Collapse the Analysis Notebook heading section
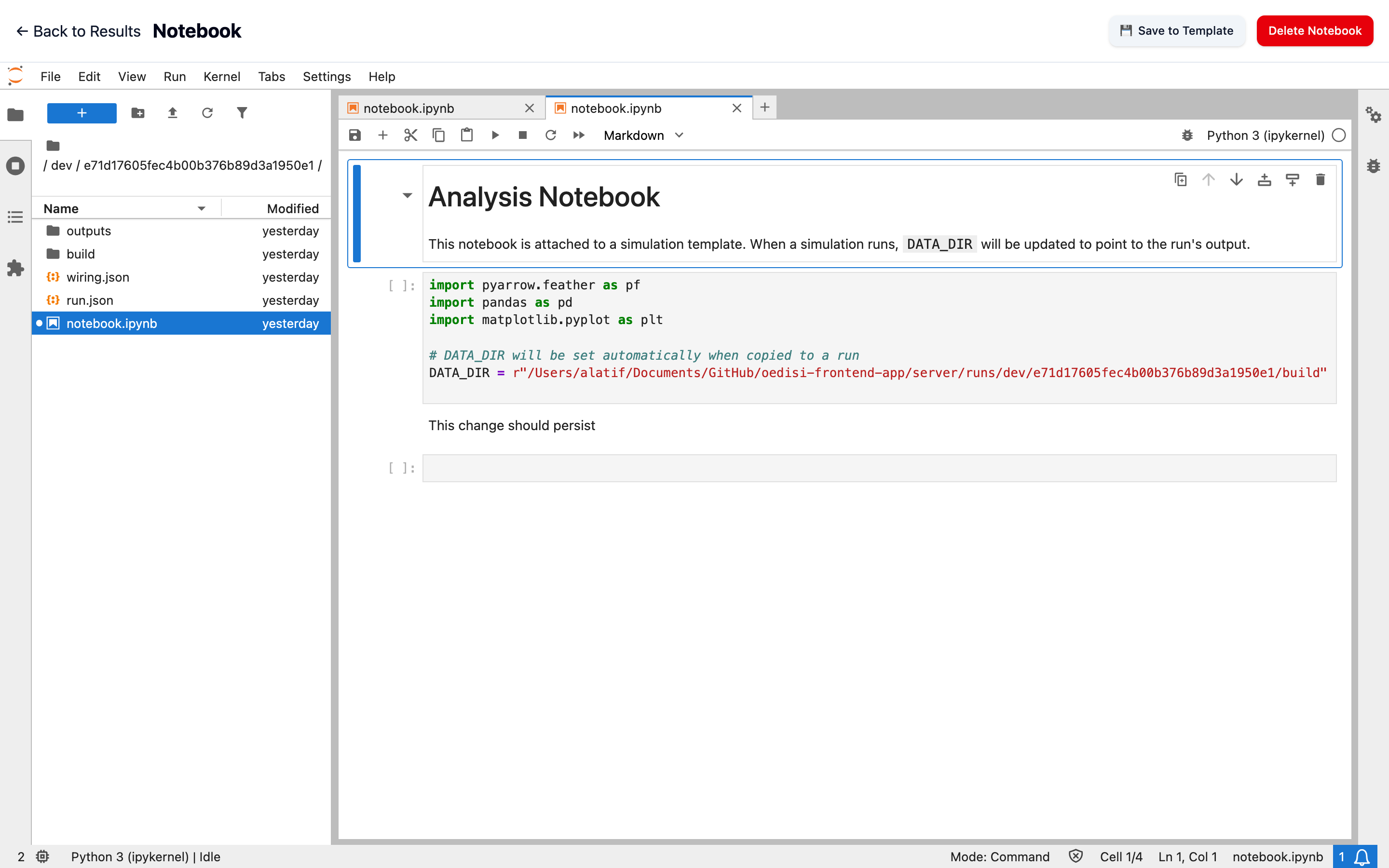Viewport: 1389px width, 868px height. pos(407,196)
